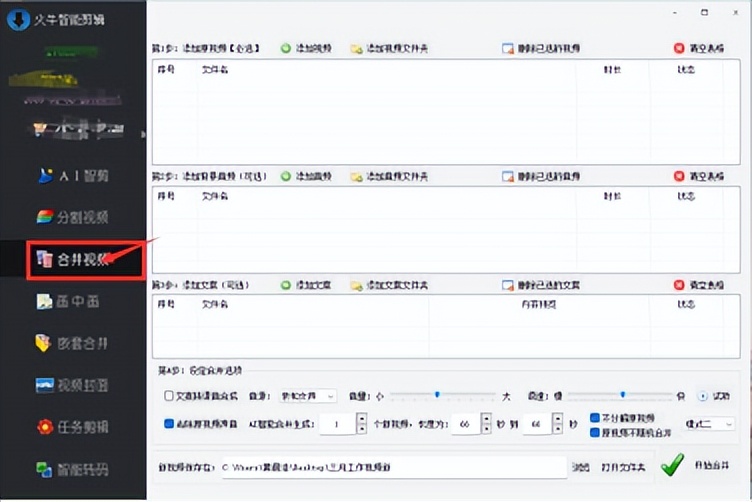The height and width of the screenshot is (502, 752).
Task: Click the 语速 speed slider handle
Action: [x=623, y=395]
